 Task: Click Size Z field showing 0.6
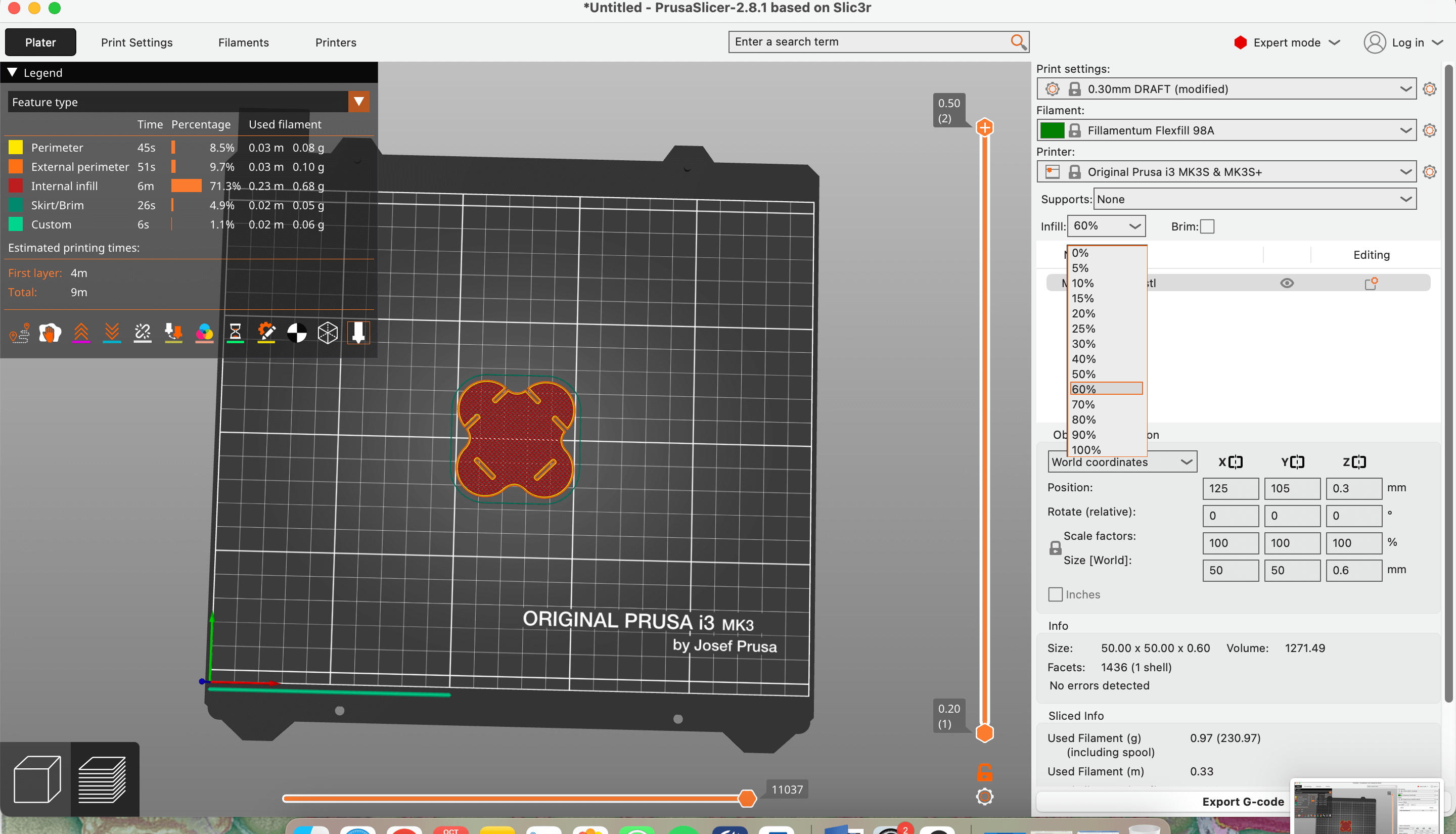click(1354, 570)
